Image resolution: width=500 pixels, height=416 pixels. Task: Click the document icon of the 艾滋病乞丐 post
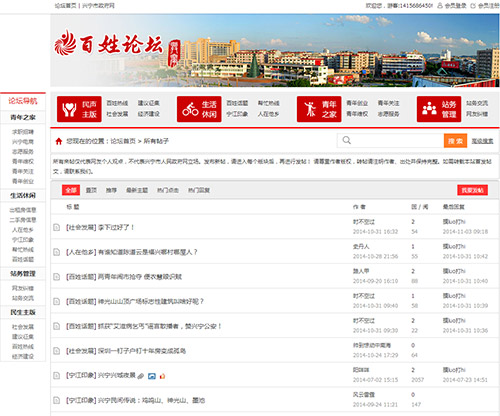pos(57,326)
